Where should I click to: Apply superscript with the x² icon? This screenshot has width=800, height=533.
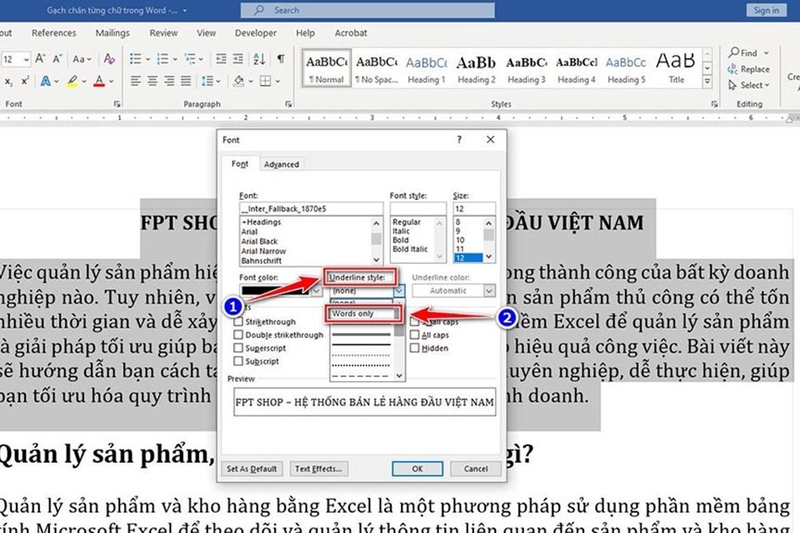(24, 81)
